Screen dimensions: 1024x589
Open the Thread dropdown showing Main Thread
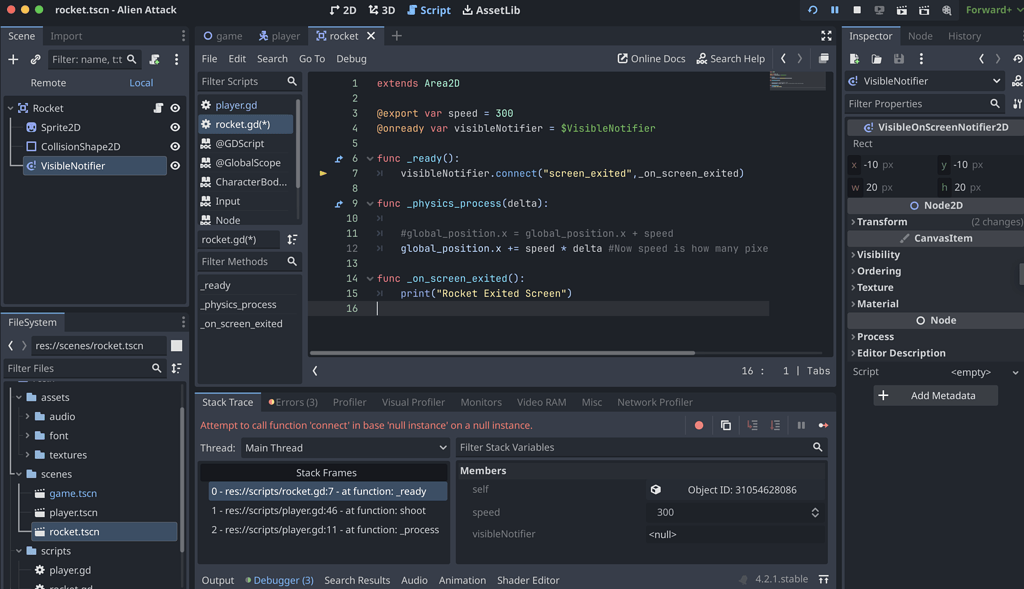[x=345, y=448]
